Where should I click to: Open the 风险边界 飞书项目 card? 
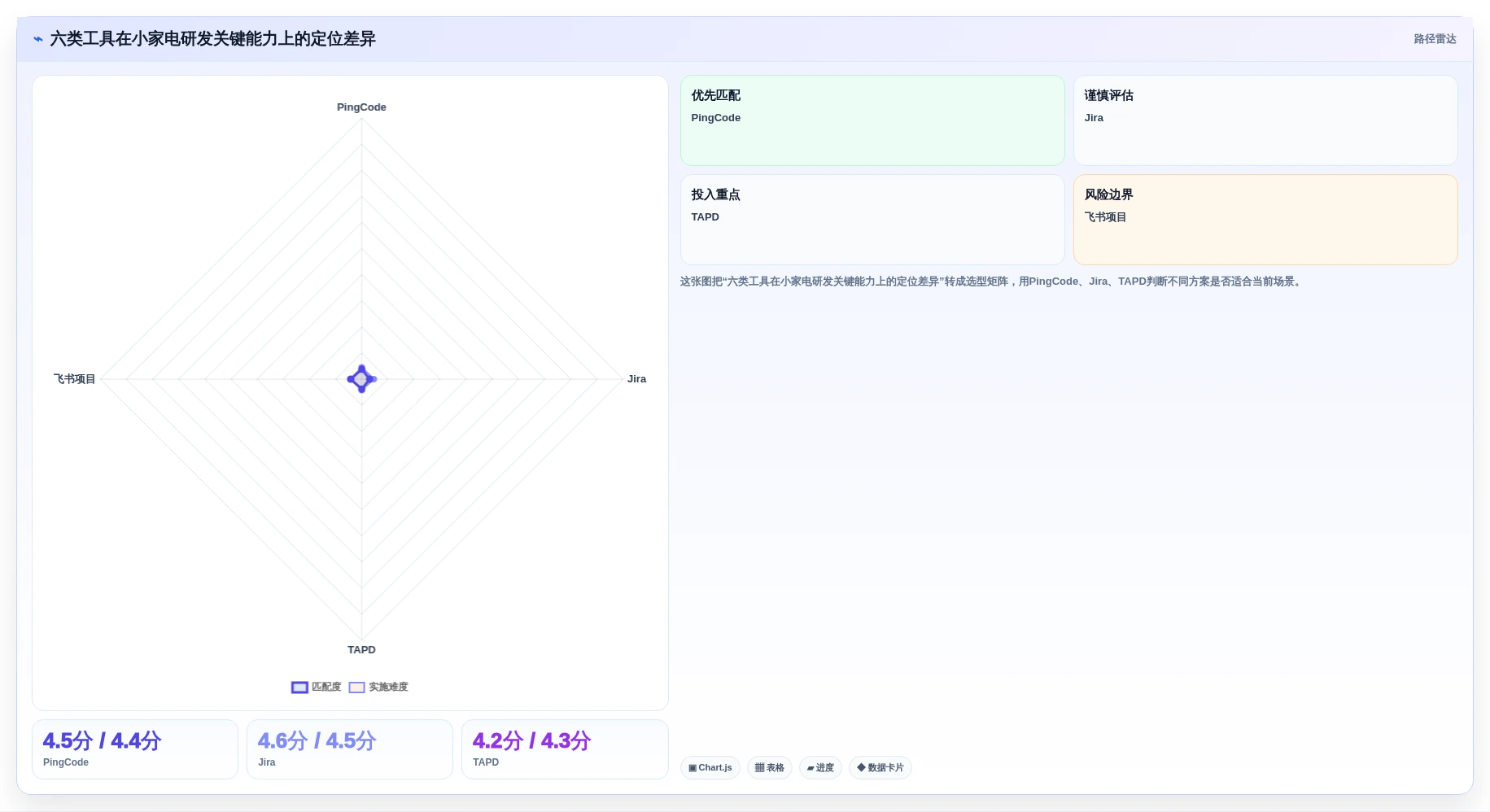pos(1265,220)
